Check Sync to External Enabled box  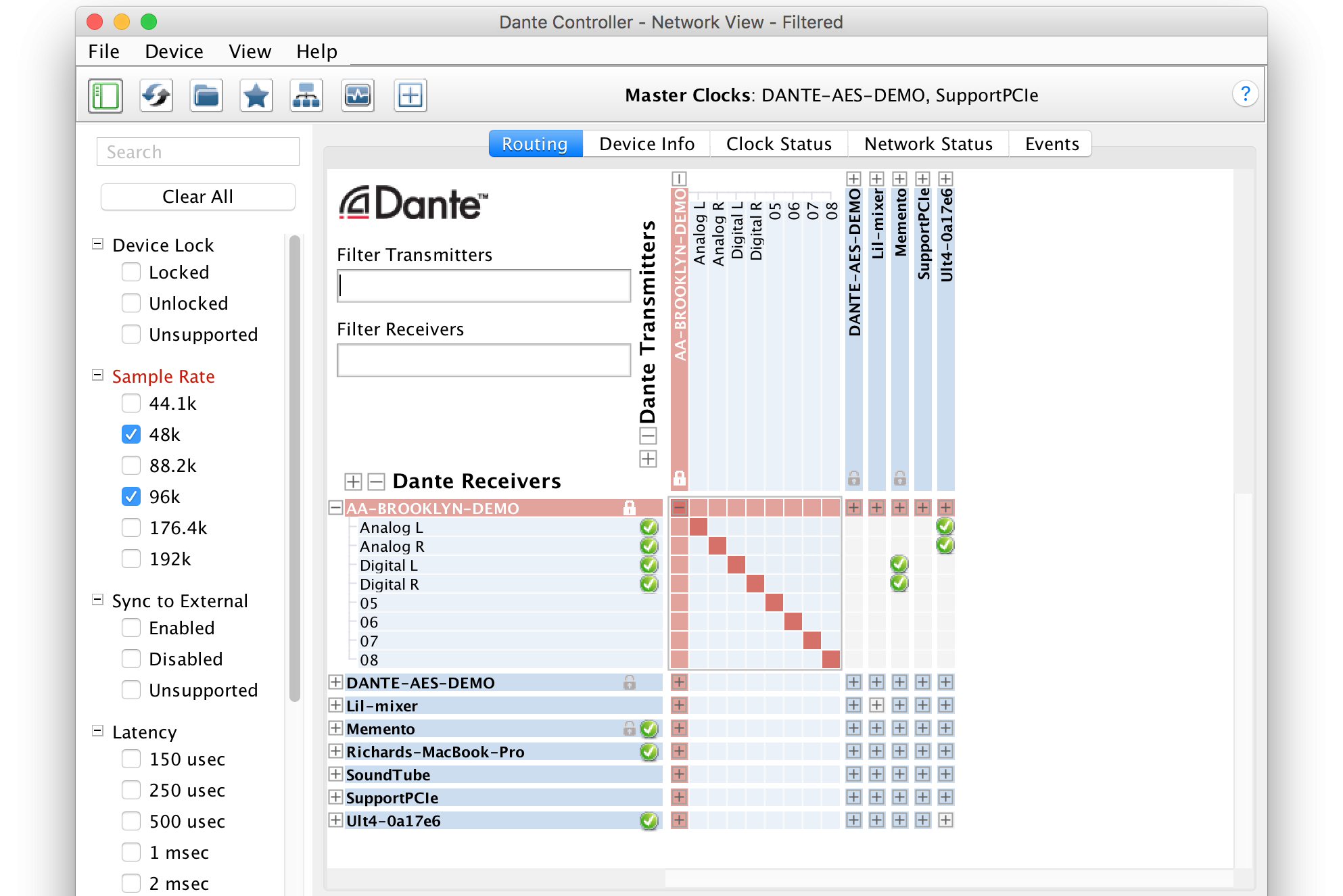click(131, 628)
